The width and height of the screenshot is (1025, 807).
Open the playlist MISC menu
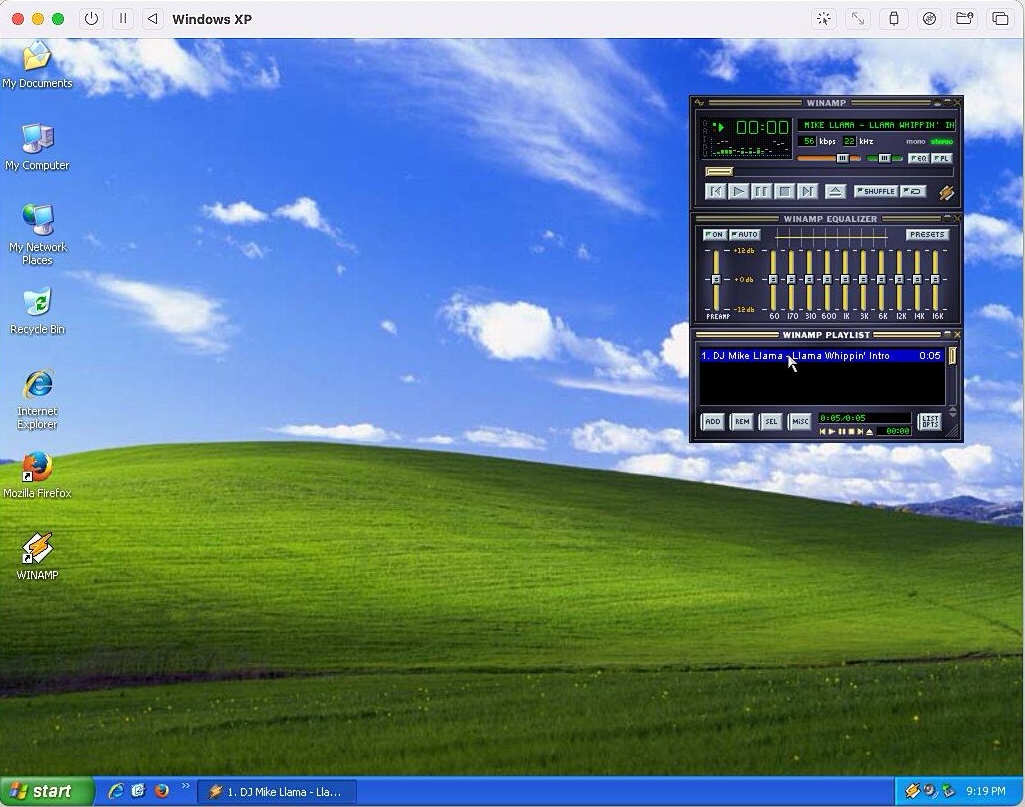click(x=800, y=421)
